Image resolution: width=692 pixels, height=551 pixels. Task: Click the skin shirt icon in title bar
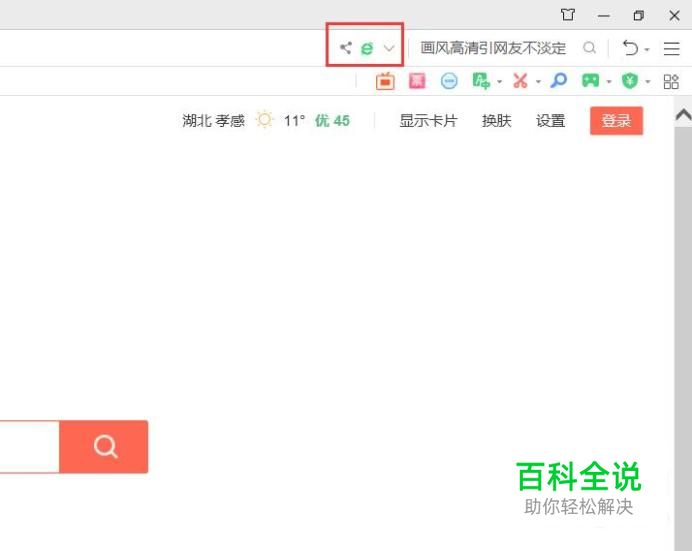click(x=568, y=15)
